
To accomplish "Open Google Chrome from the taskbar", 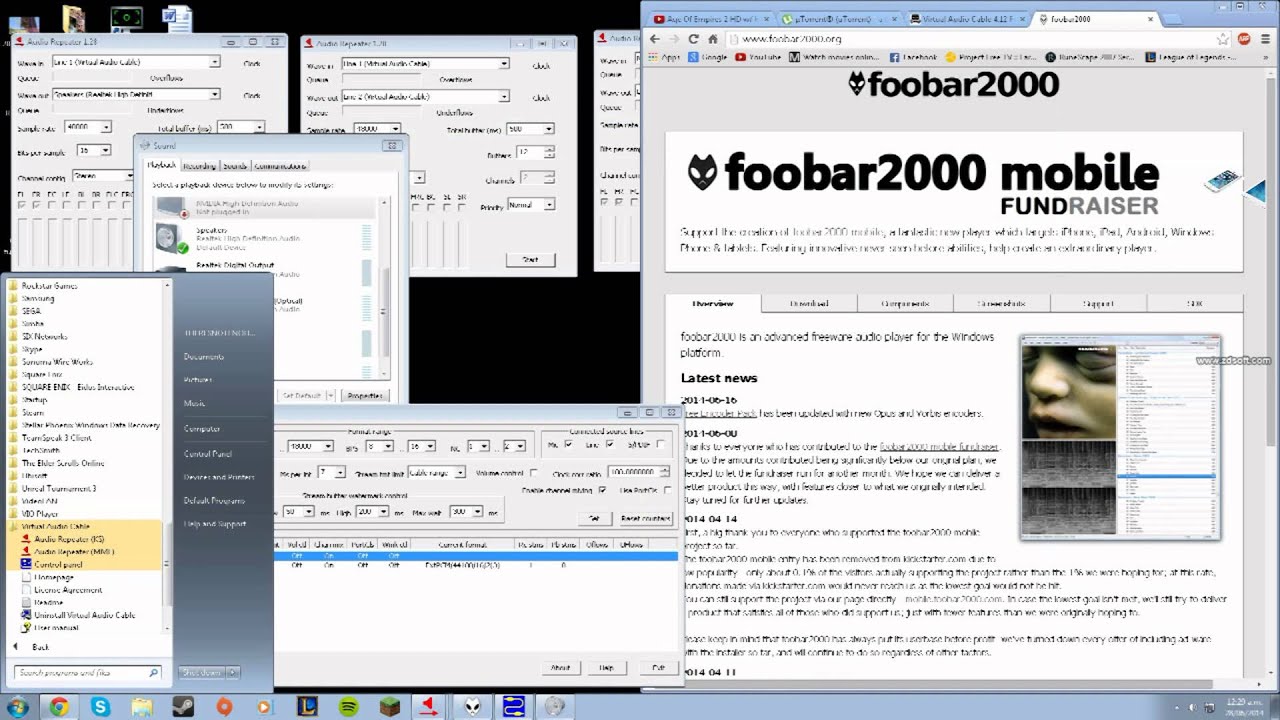I will click(59, 706).
